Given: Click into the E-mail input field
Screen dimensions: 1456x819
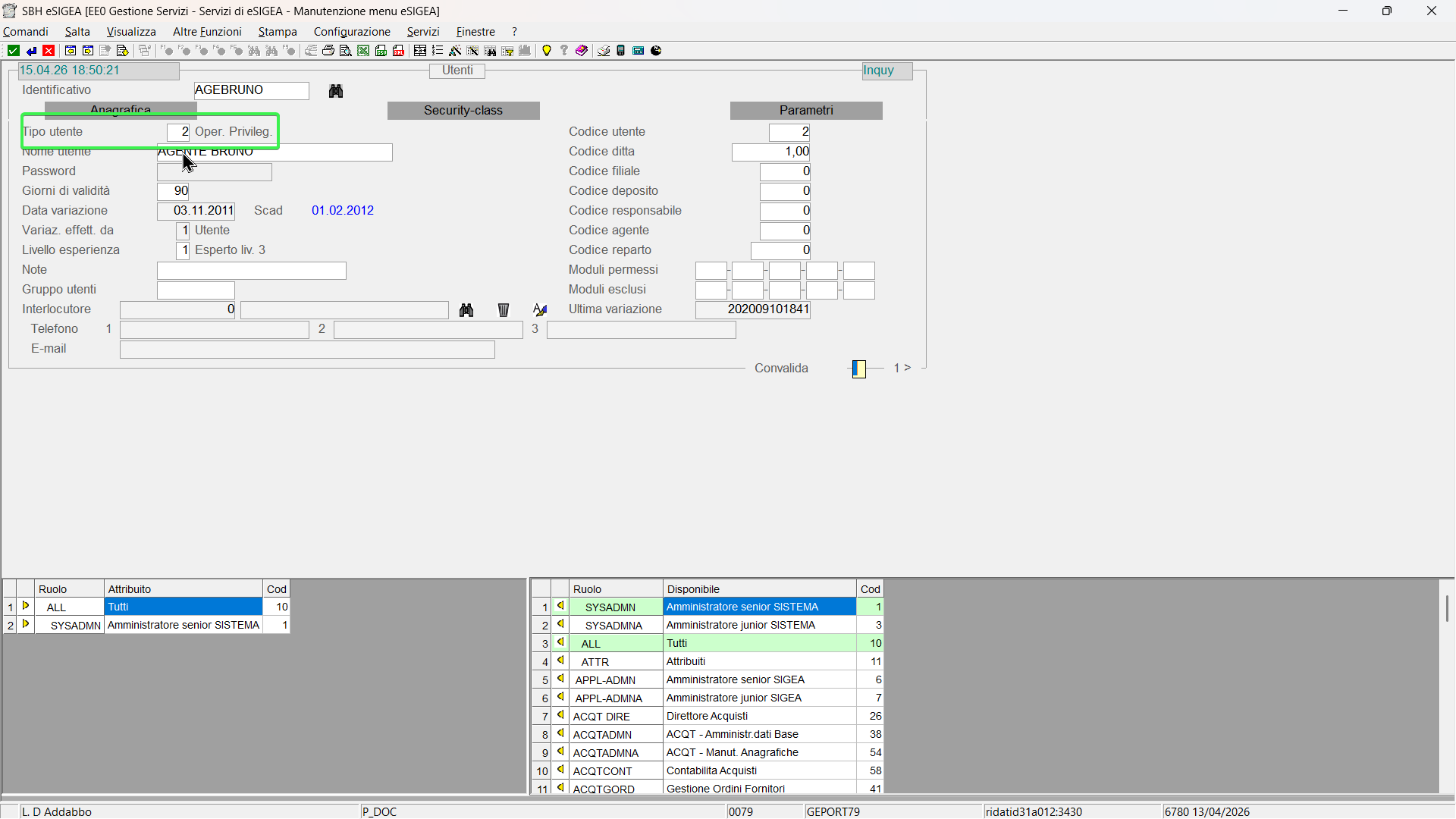Looking at the screenshot, I should tap(307, 350).
